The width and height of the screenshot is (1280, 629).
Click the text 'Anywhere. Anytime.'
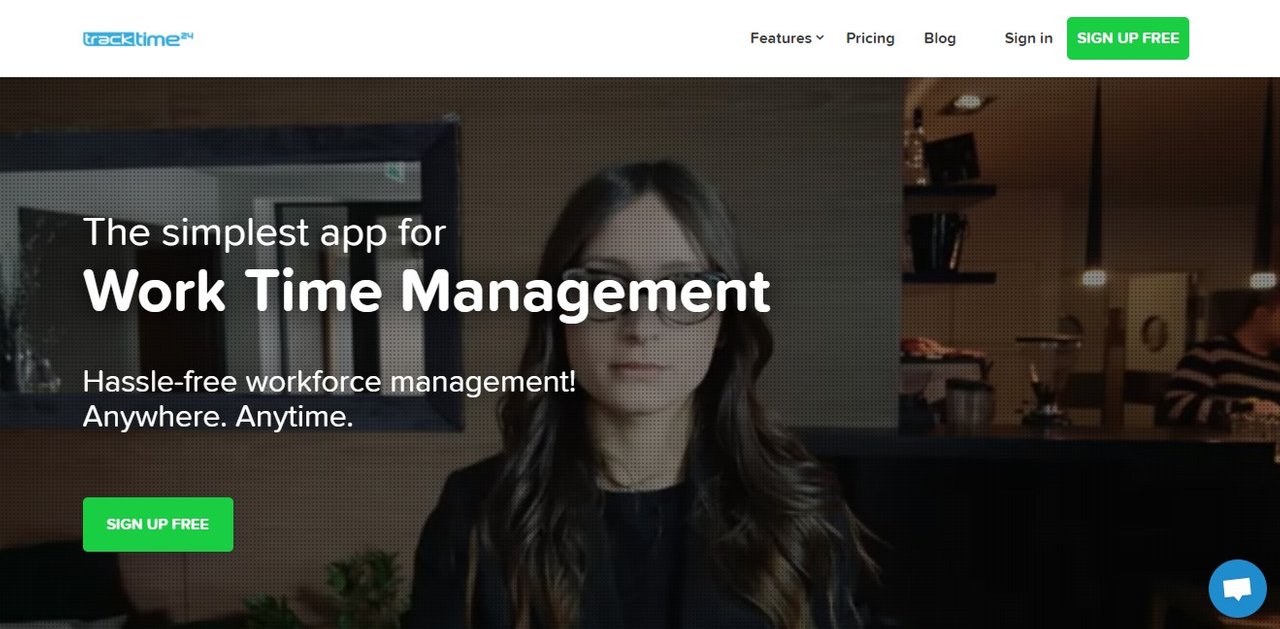(218, 416)
